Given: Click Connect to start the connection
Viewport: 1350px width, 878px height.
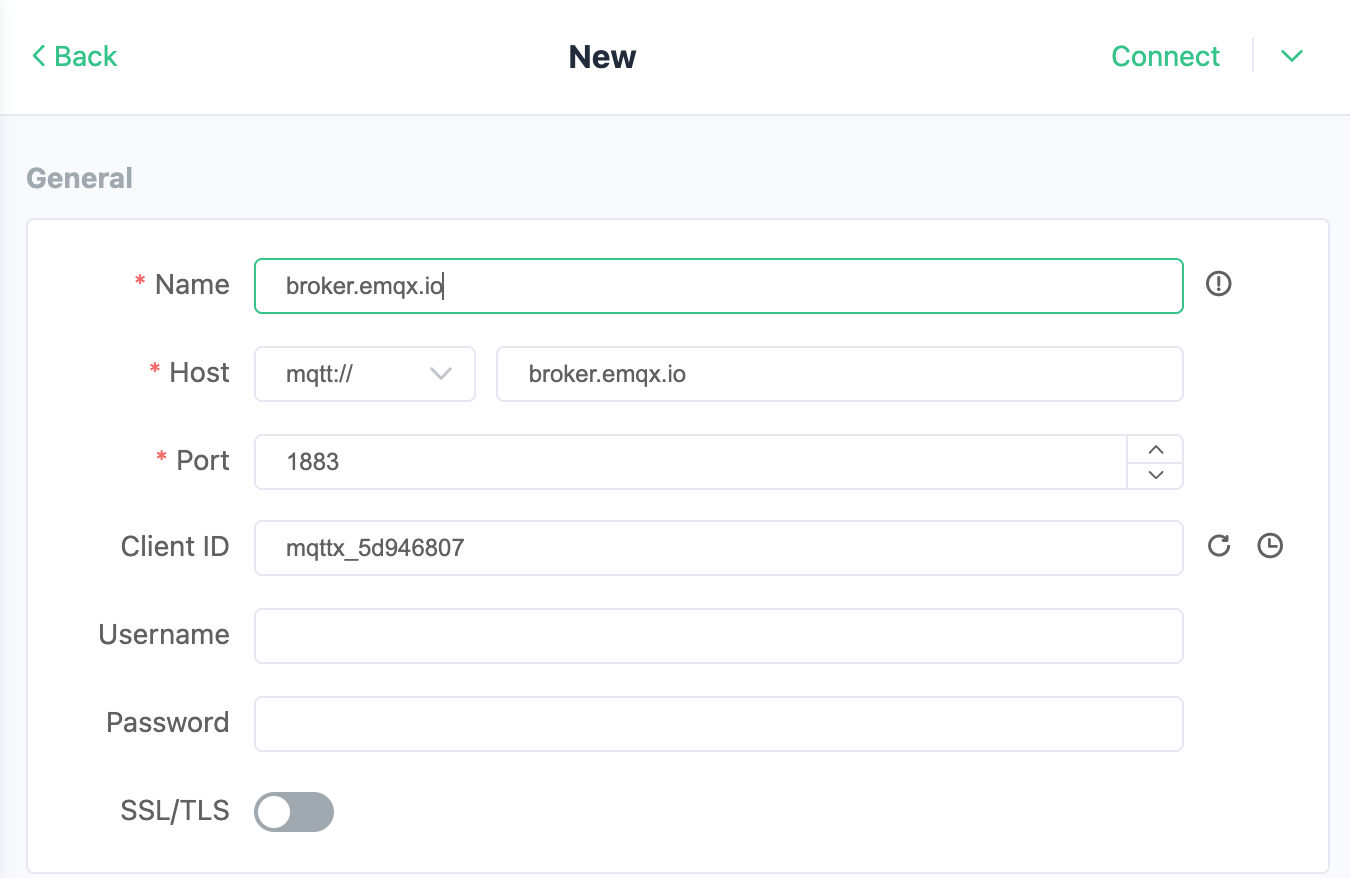Looking at the screenshot, I should click(1165, 56).
